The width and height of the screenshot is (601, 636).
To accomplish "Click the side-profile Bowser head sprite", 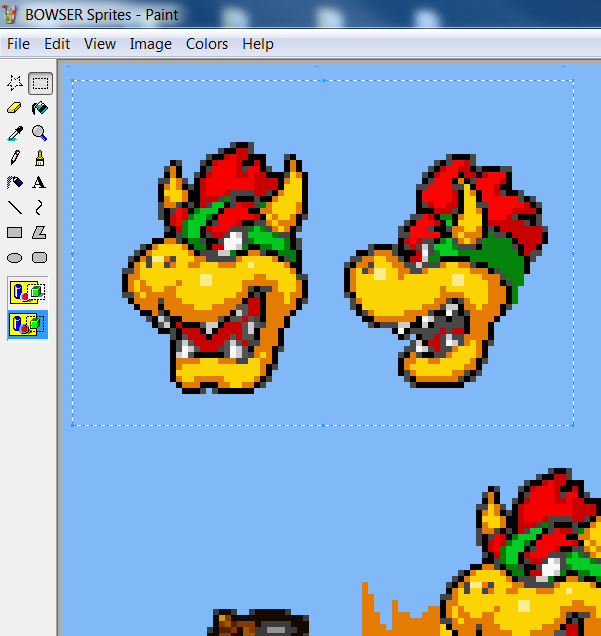I will 446,271.
